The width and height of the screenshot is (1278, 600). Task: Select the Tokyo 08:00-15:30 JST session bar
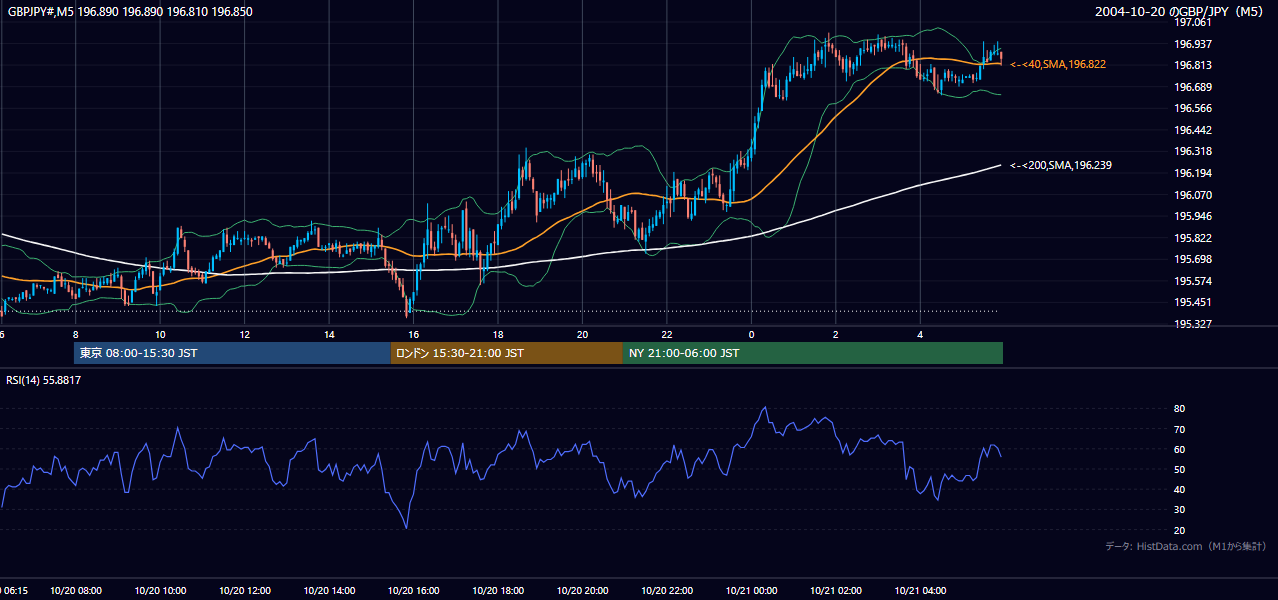click(x=232, y=353)
